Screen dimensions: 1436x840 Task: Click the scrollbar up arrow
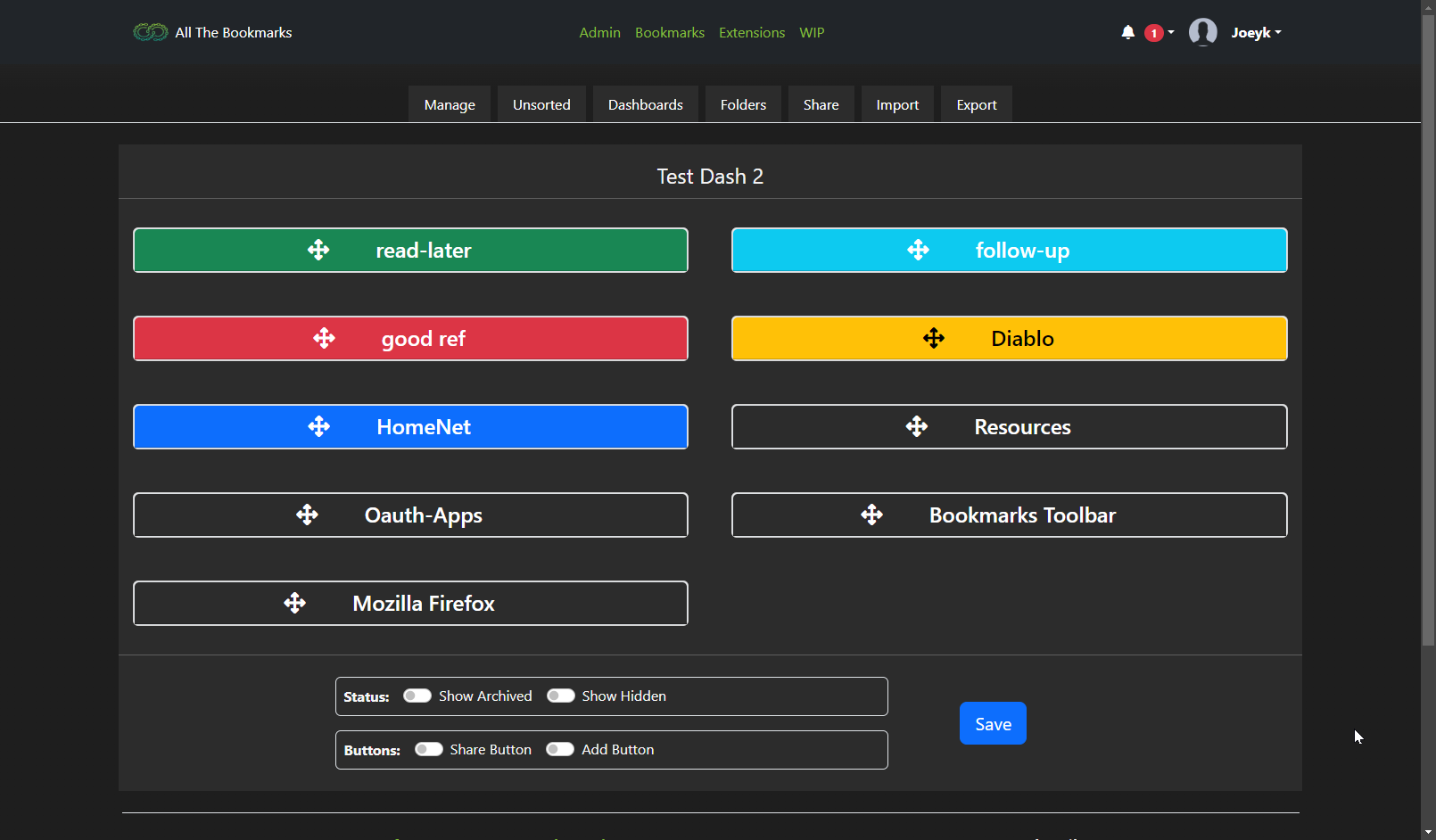point(1428,7)
